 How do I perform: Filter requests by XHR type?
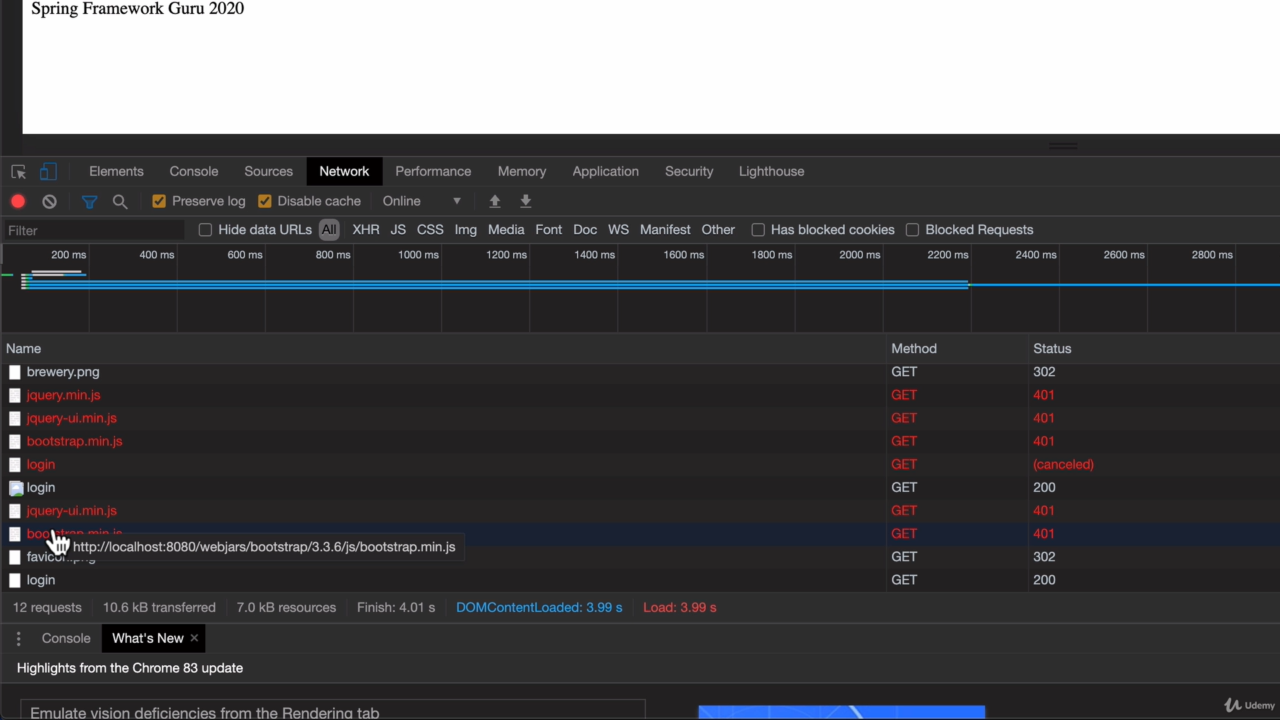click(366, 230)
